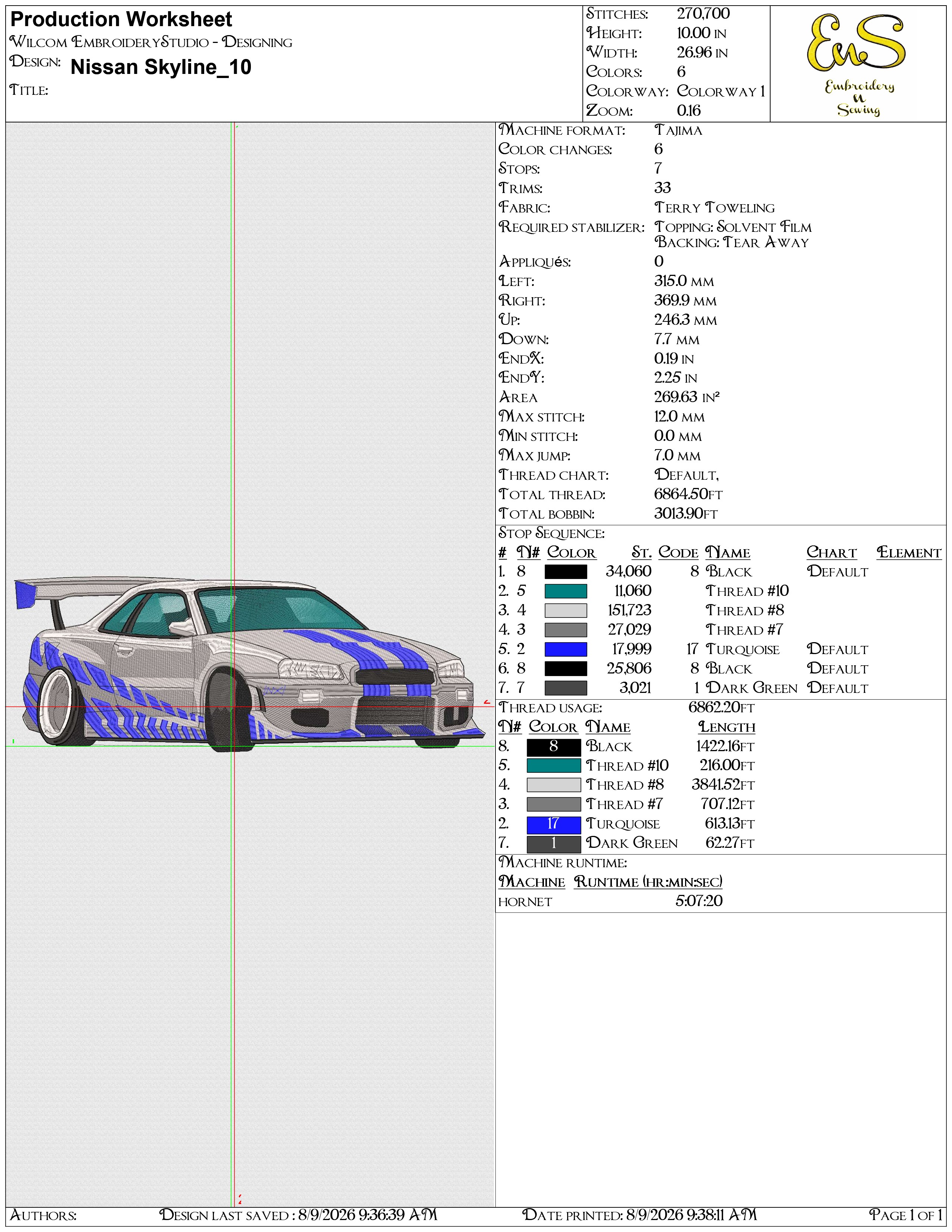The width and height of the screenshot is (952, 1232).
Task: Pick the Thread Usage swatch beside 3841.52ft
Action: [554, 785]
